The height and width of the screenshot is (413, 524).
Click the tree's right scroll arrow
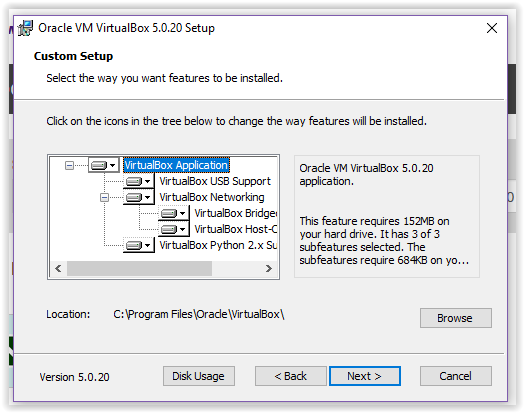pos(269,268)
